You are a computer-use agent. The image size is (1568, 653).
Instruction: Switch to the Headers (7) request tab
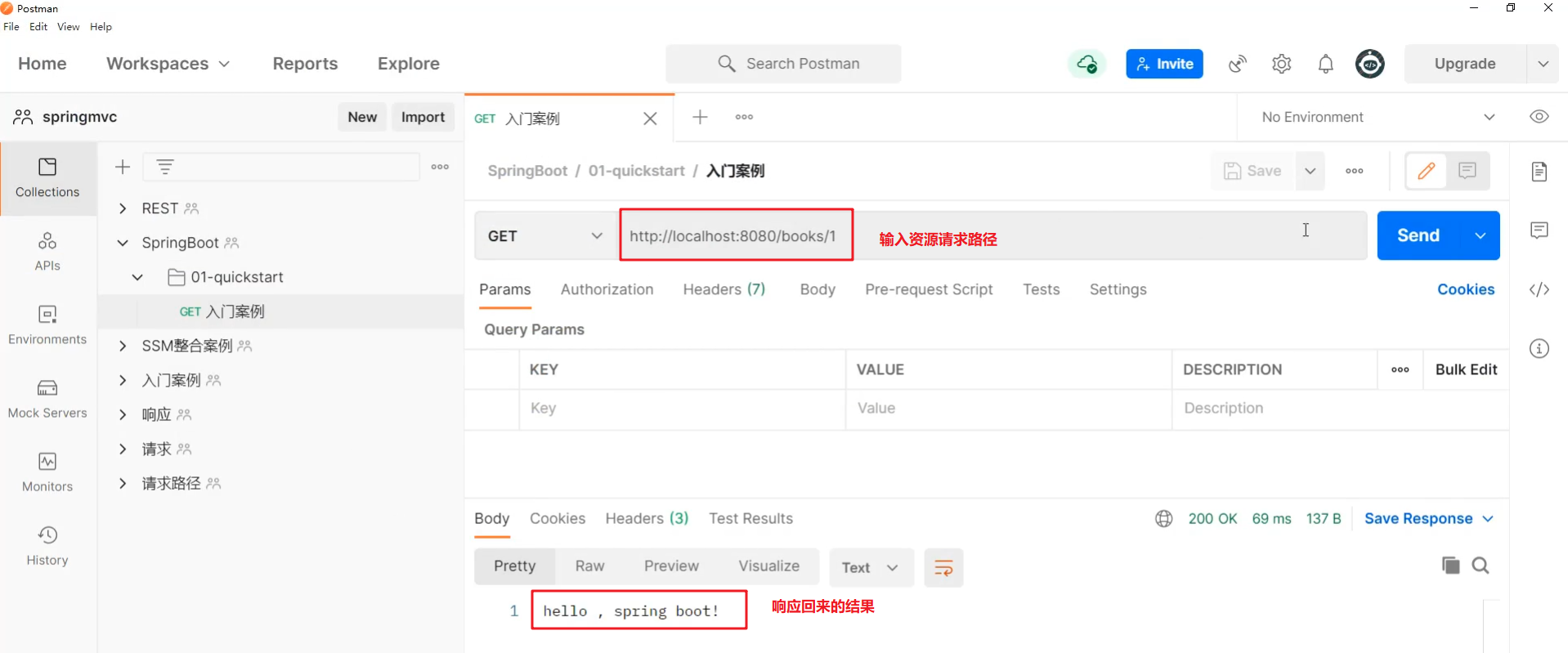tap(724, 289)
